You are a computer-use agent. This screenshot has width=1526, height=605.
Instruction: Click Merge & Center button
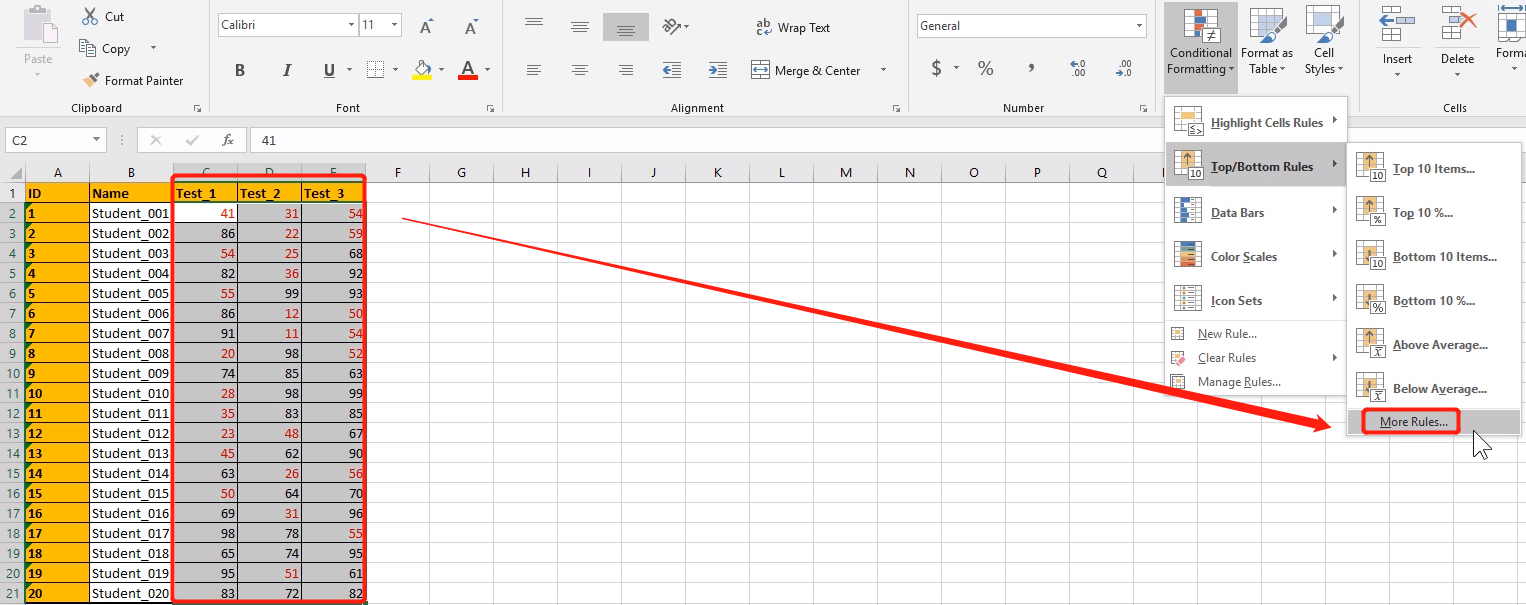(x=806, y=70)
